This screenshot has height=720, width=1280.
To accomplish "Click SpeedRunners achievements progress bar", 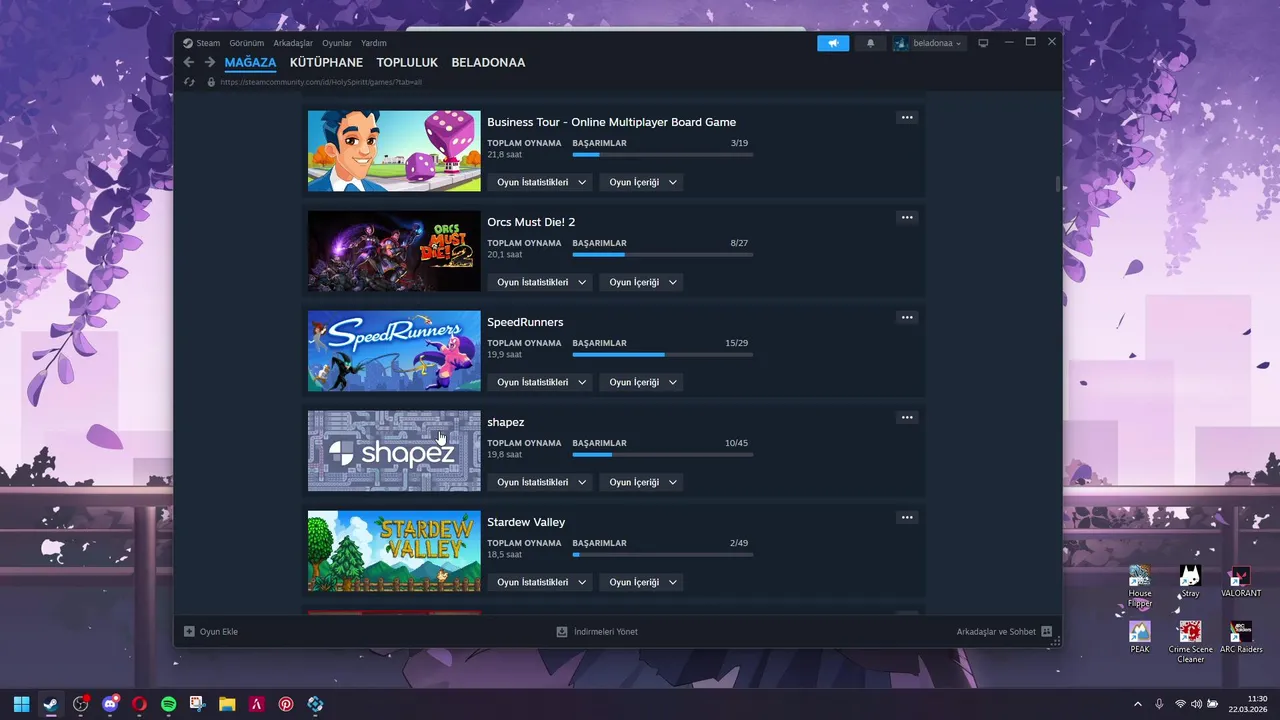I will tap(663, 354).
